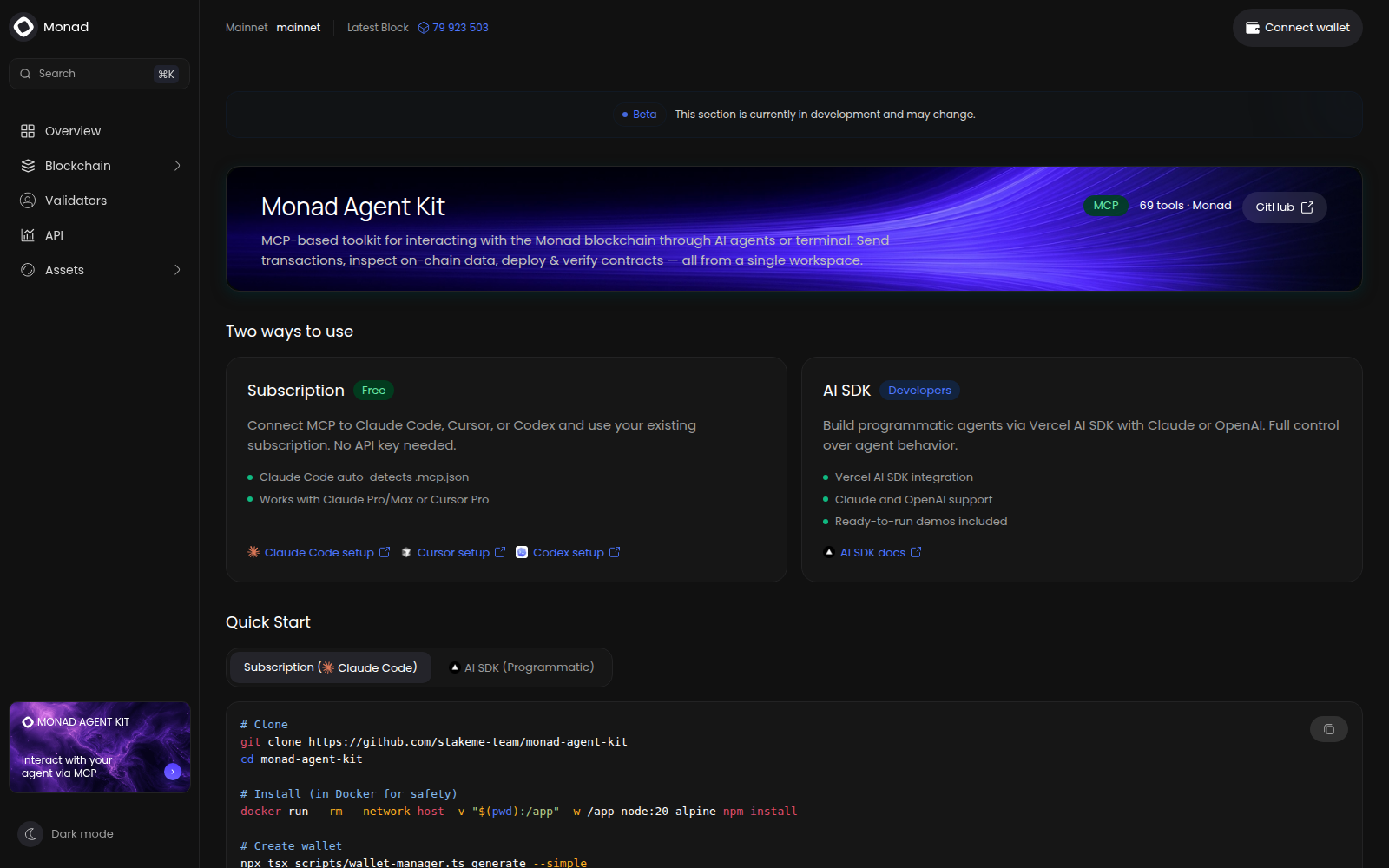Click the Codex setup logo icon
Screen dimensions: 1389x868
(x=522, y=552)
